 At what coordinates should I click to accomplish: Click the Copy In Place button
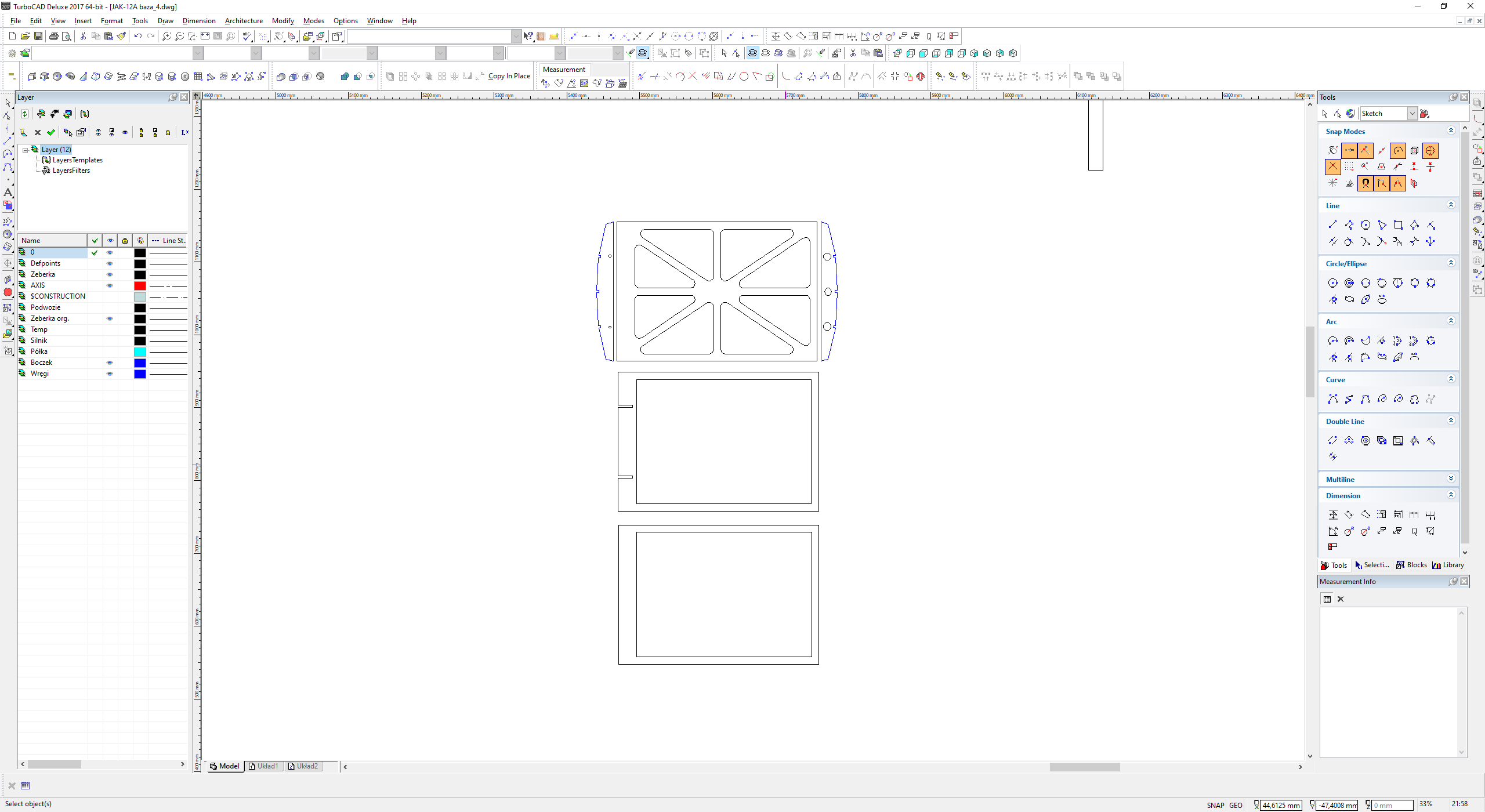tap(509, 76)
